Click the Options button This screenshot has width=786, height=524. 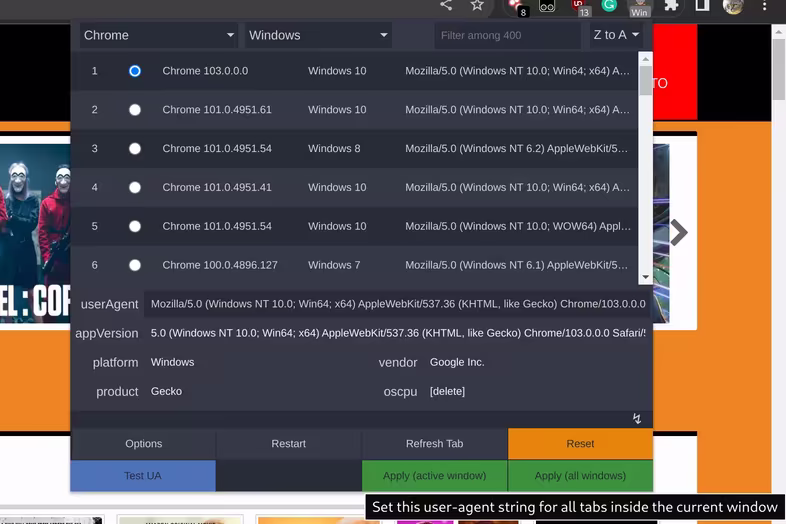coord(143,444)
